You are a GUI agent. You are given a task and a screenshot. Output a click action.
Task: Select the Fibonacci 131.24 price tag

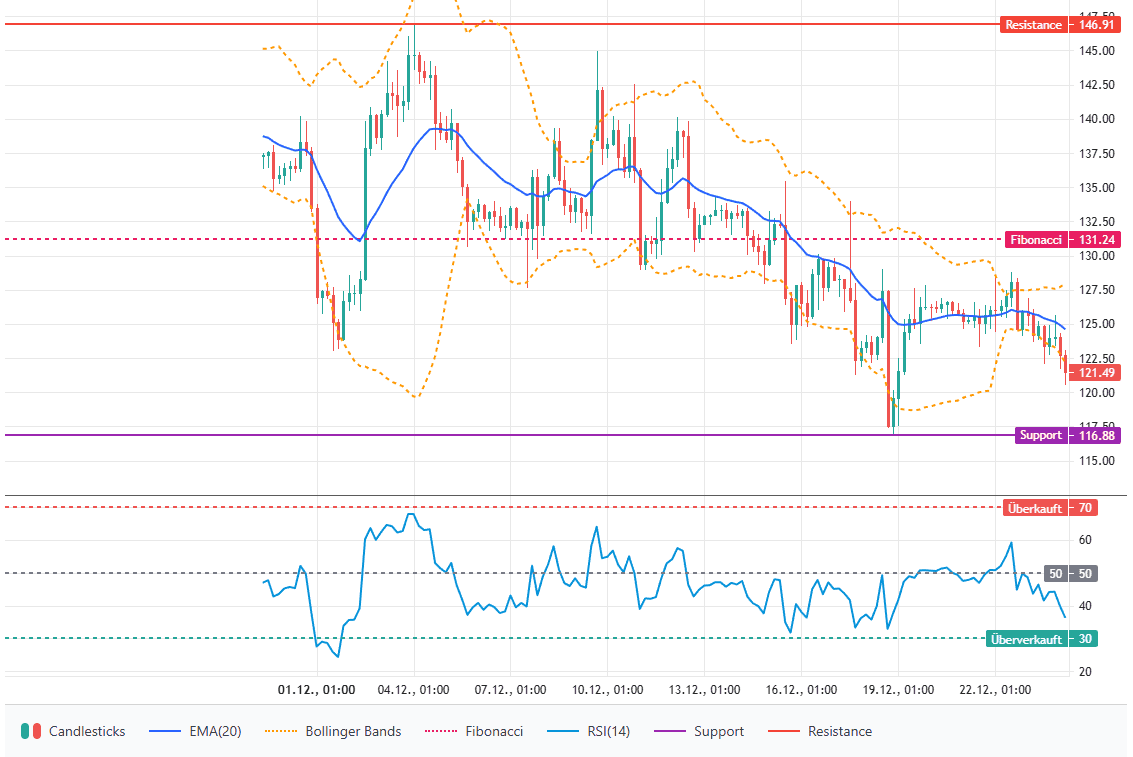[x=1037, y=239]
